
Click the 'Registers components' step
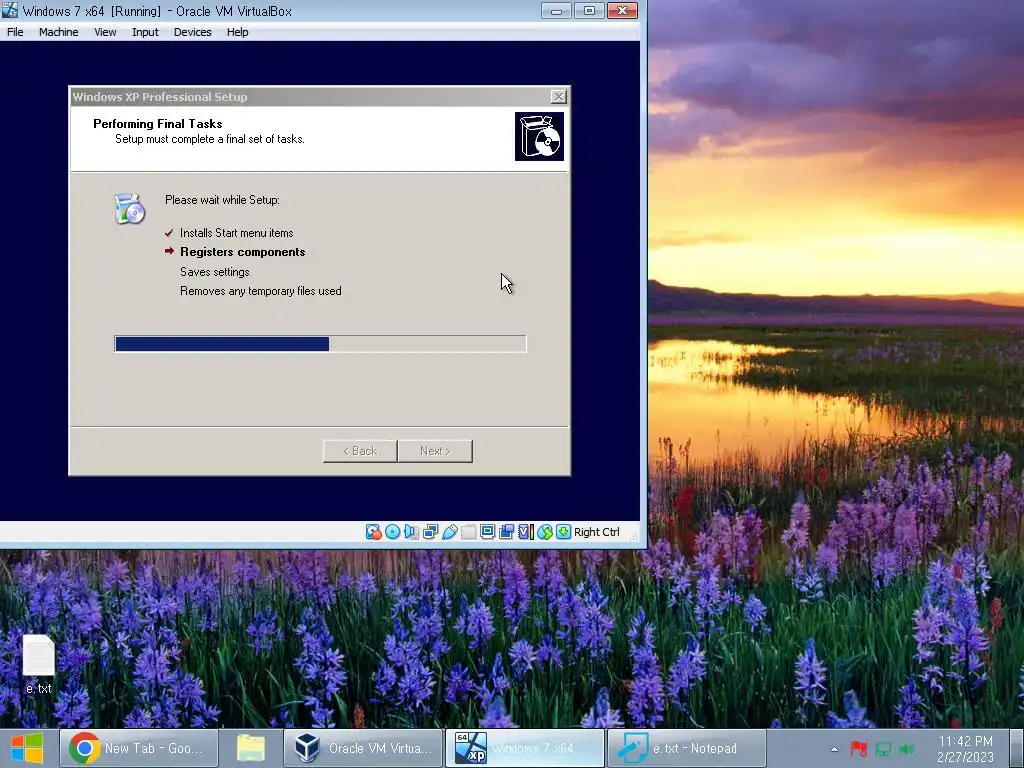(242, 252)
